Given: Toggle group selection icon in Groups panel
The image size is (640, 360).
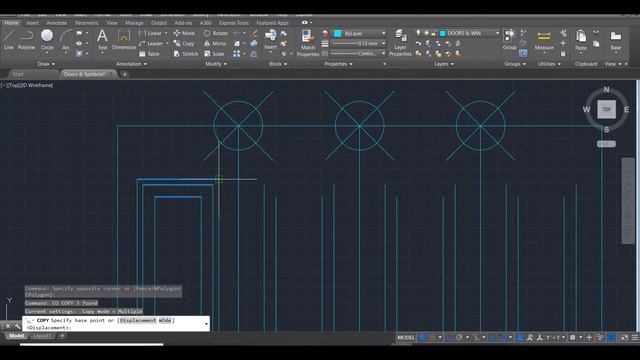Looking at the screenshot, I should pos(523,53).
